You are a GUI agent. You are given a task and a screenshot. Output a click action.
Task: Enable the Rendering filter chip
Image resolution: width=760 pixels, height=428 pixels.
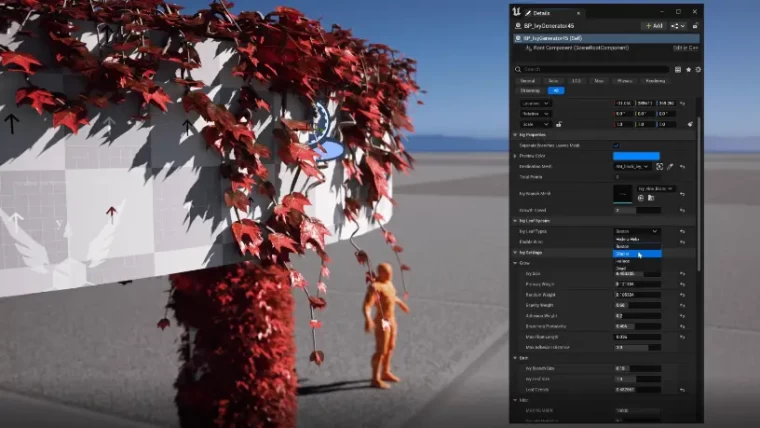click(655, 81)
